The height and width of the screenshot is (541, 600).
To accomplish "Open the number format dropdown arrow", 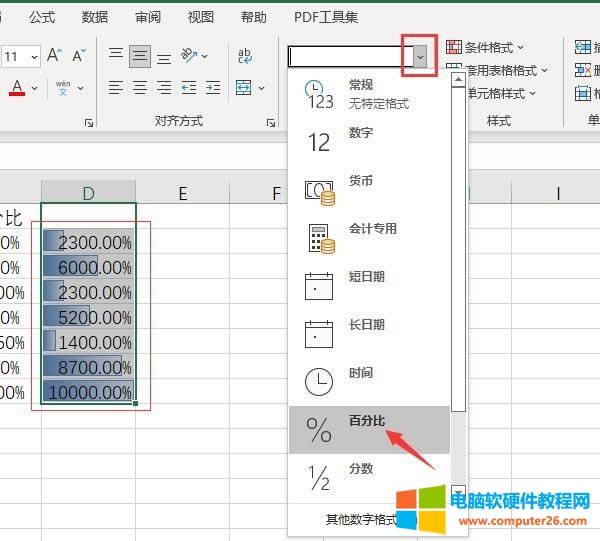I will (x=420, y=57).
